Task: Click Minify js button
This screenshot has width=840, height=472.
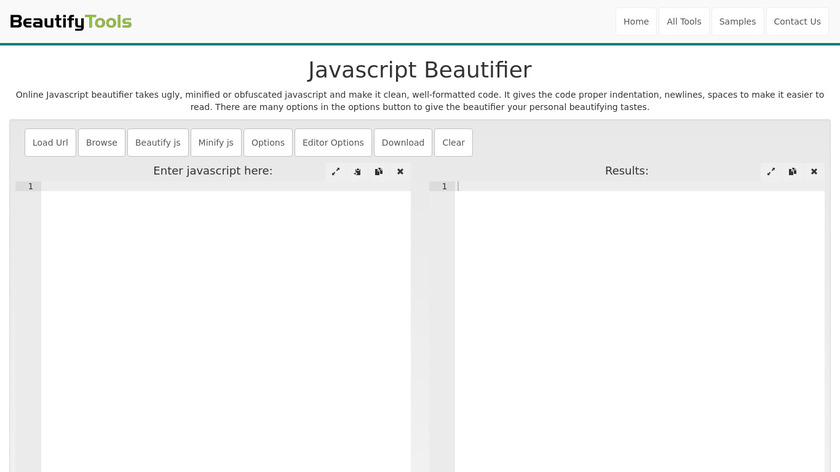Action: click(x=216, y=143)
